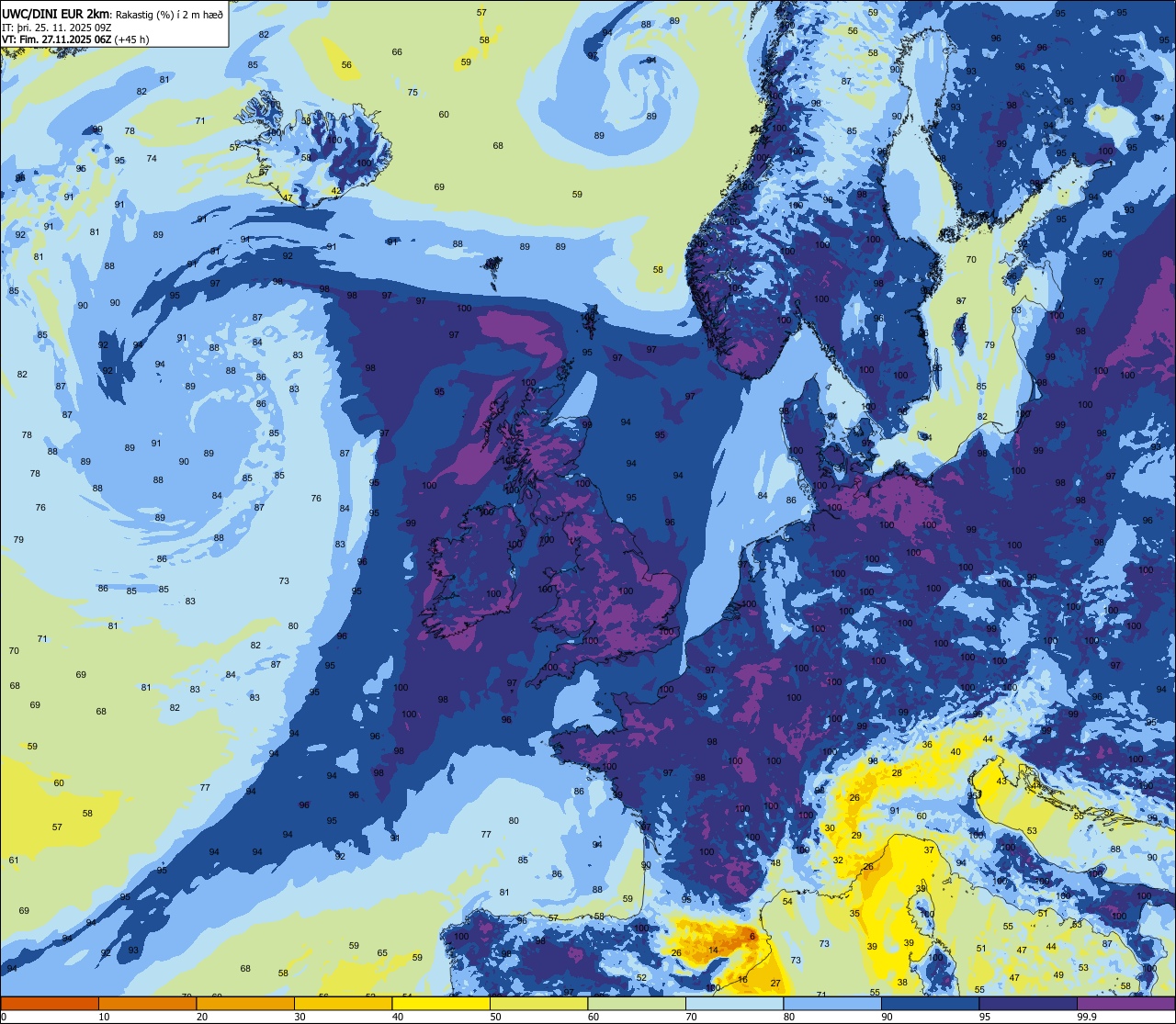Click the pale blue 70–80 legend swatch
The height and width of the screenshot is (1024, 1176).
click(x=734, y=1004)
